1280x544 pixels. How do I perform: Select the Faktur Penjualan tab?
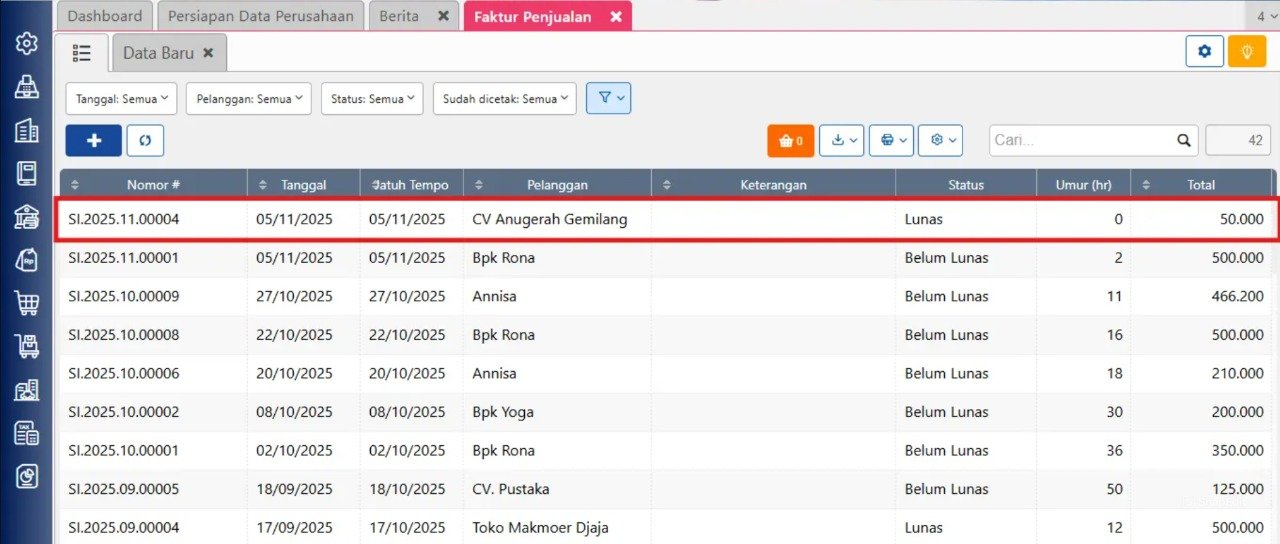(547, 17)
